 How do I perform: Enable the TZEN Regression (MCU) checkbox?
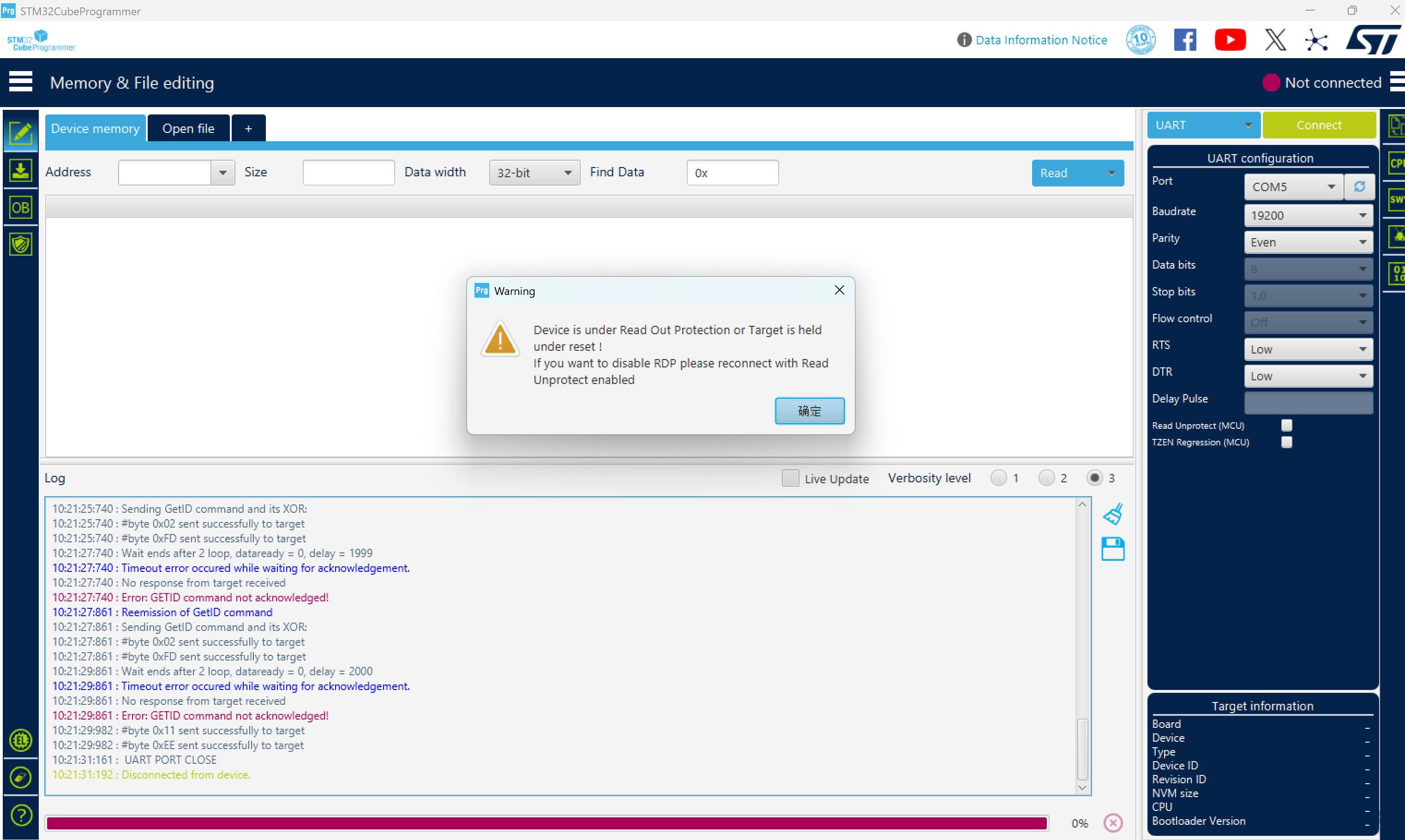(x=1287, y=442)
